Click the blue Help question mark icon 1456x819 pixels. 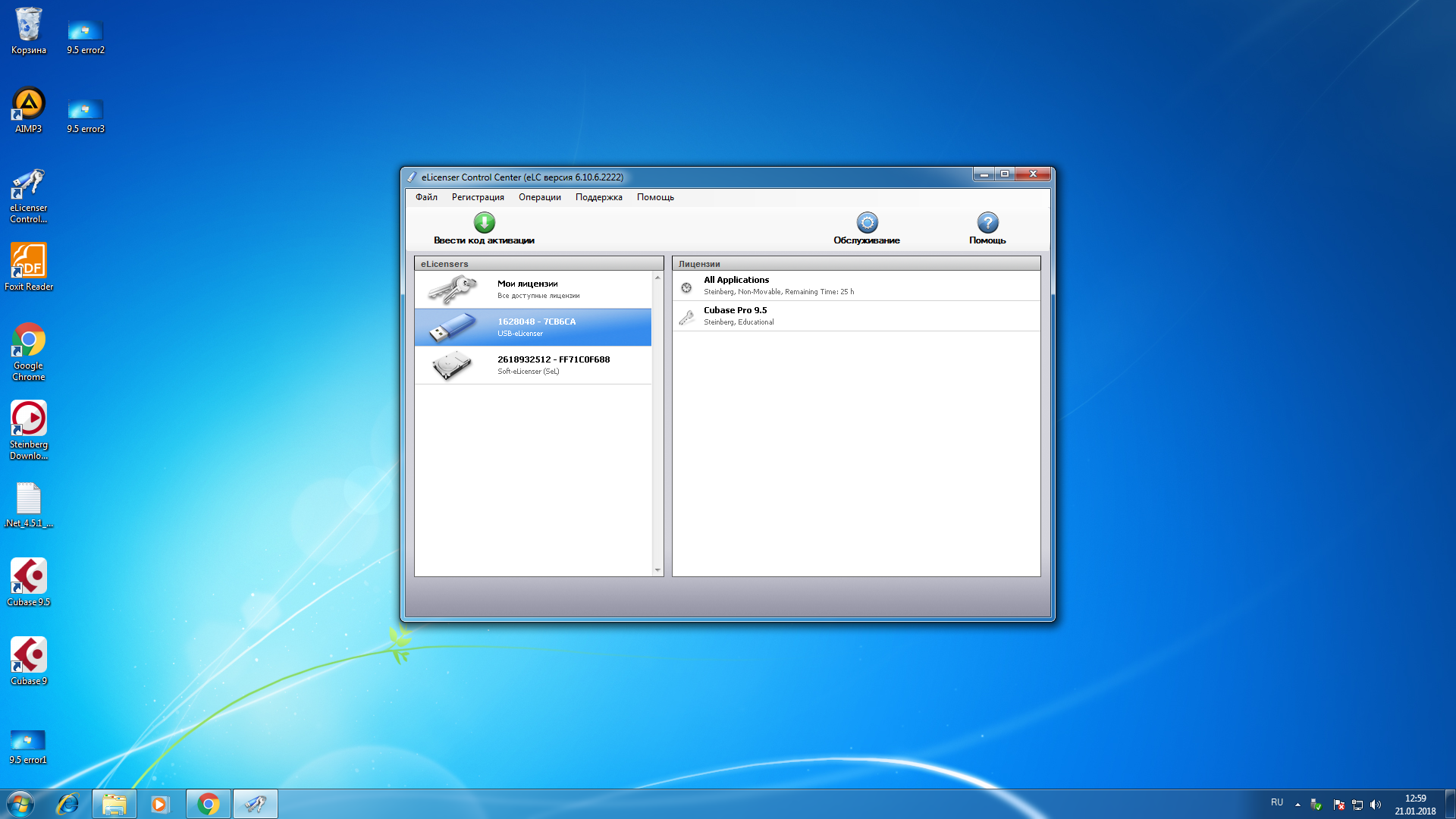click(987, 223)
